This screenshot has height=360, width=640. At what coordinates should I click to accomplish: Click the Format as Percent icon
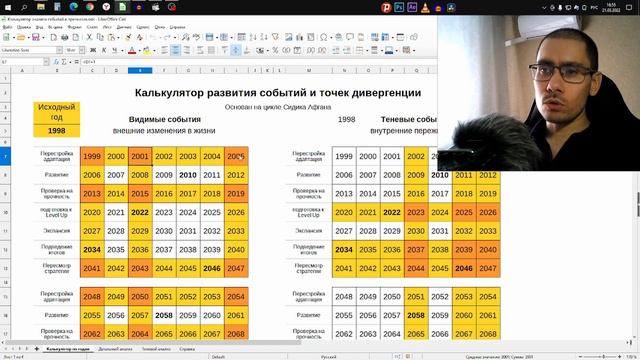(x=275, y=50)
